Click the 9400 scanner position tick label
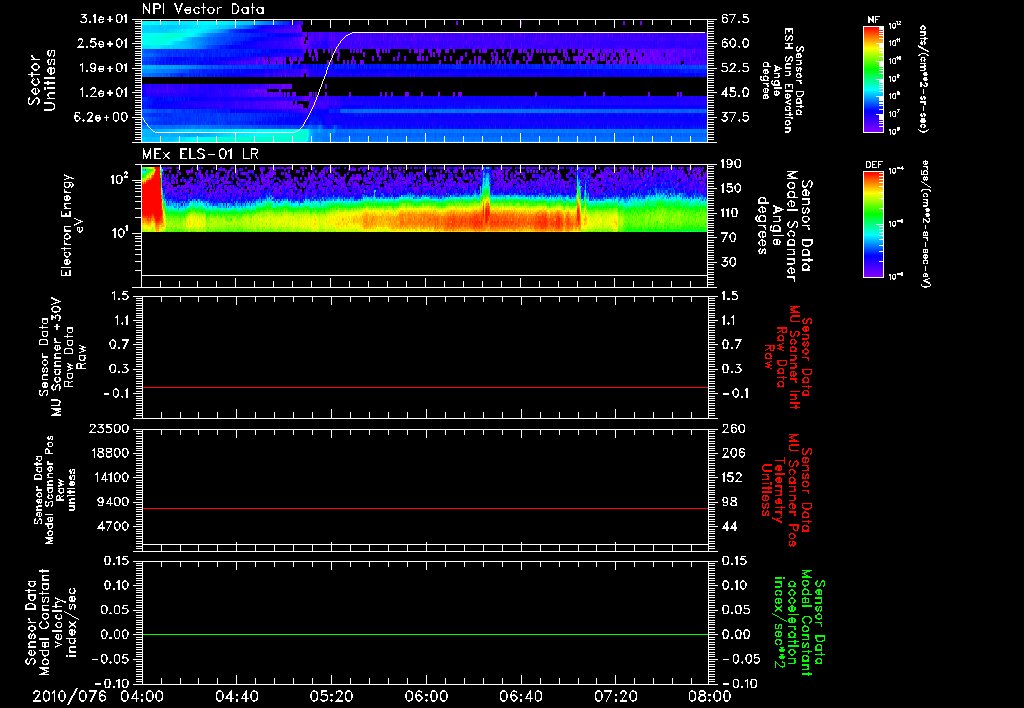 [113, 502]
